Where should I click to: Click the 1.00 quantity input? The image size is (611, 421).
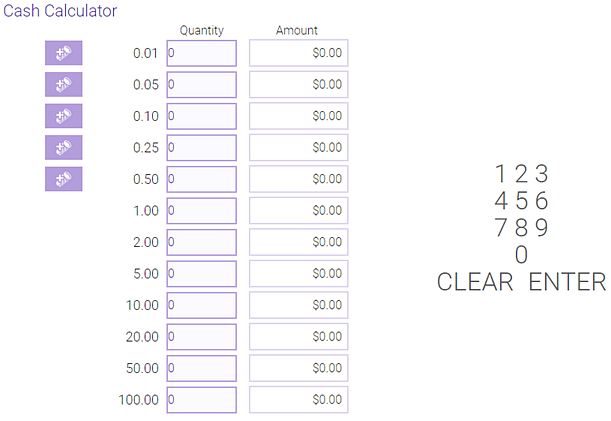[x=201, y=211]
